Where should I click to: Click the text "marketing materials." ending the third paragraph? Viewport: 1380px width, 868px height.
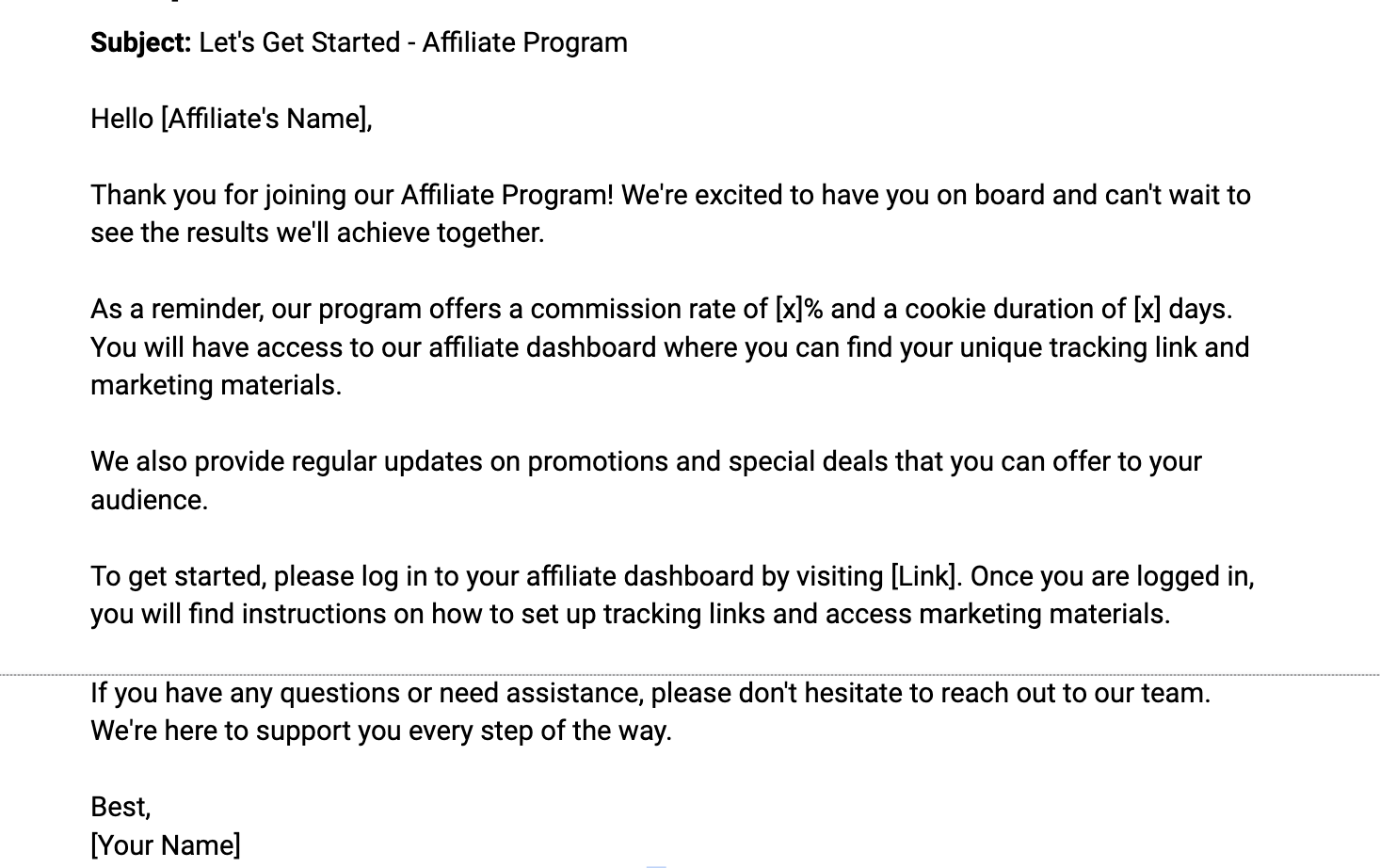(216, 386)
